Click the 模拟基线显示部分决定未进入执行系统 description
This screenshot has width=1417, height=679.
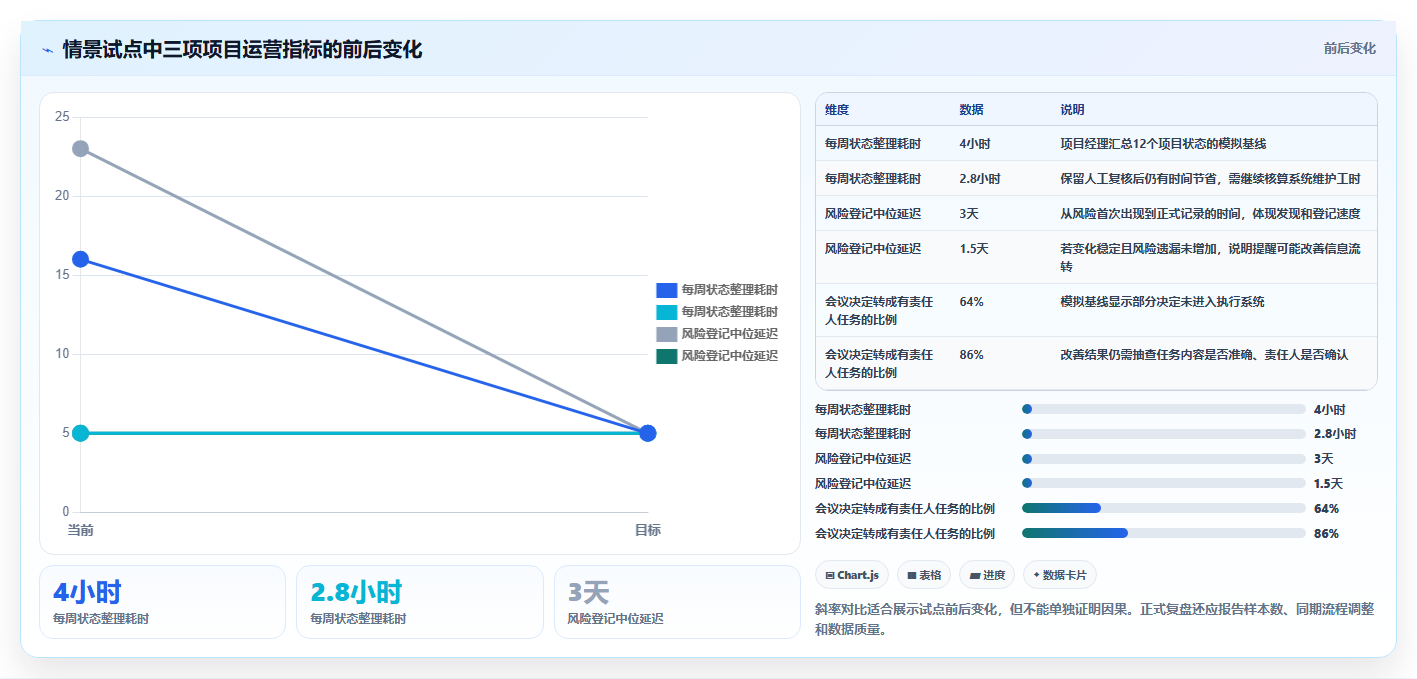click(1162, 302)
